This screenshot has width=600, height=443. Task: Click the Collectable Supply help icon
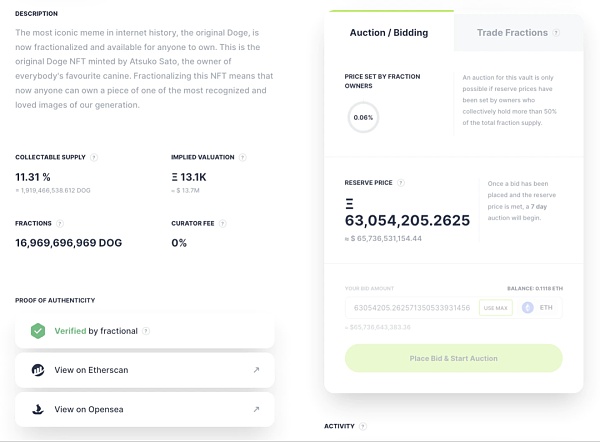[x=94, y=157]
